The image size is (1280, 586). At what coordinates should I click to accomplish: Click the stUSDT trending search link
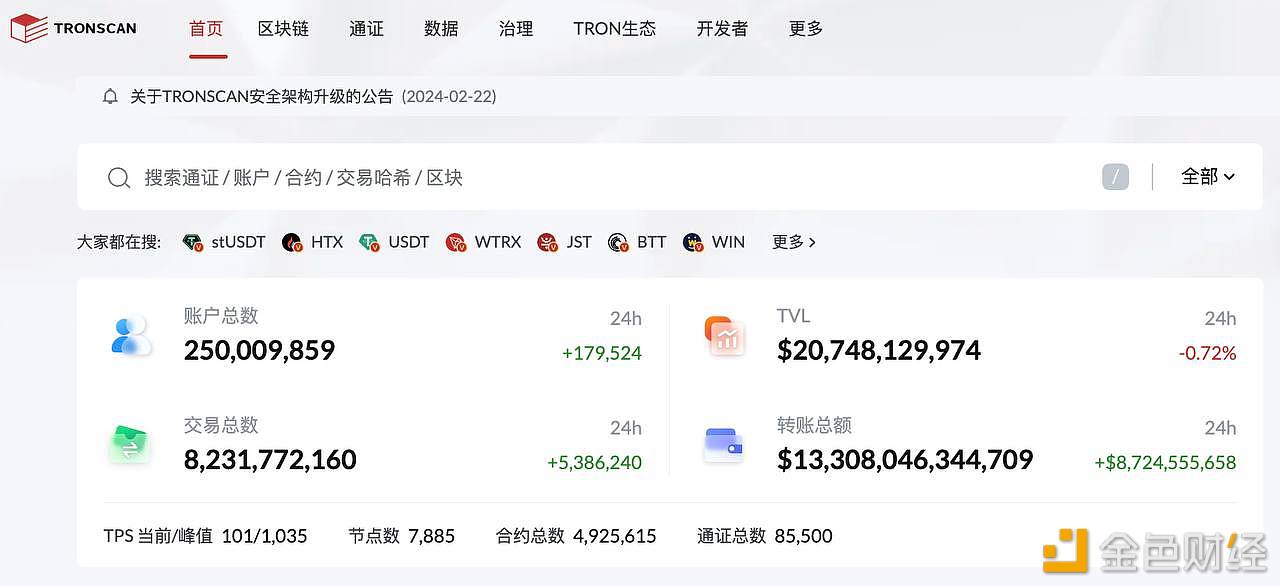tap(239, 242)
